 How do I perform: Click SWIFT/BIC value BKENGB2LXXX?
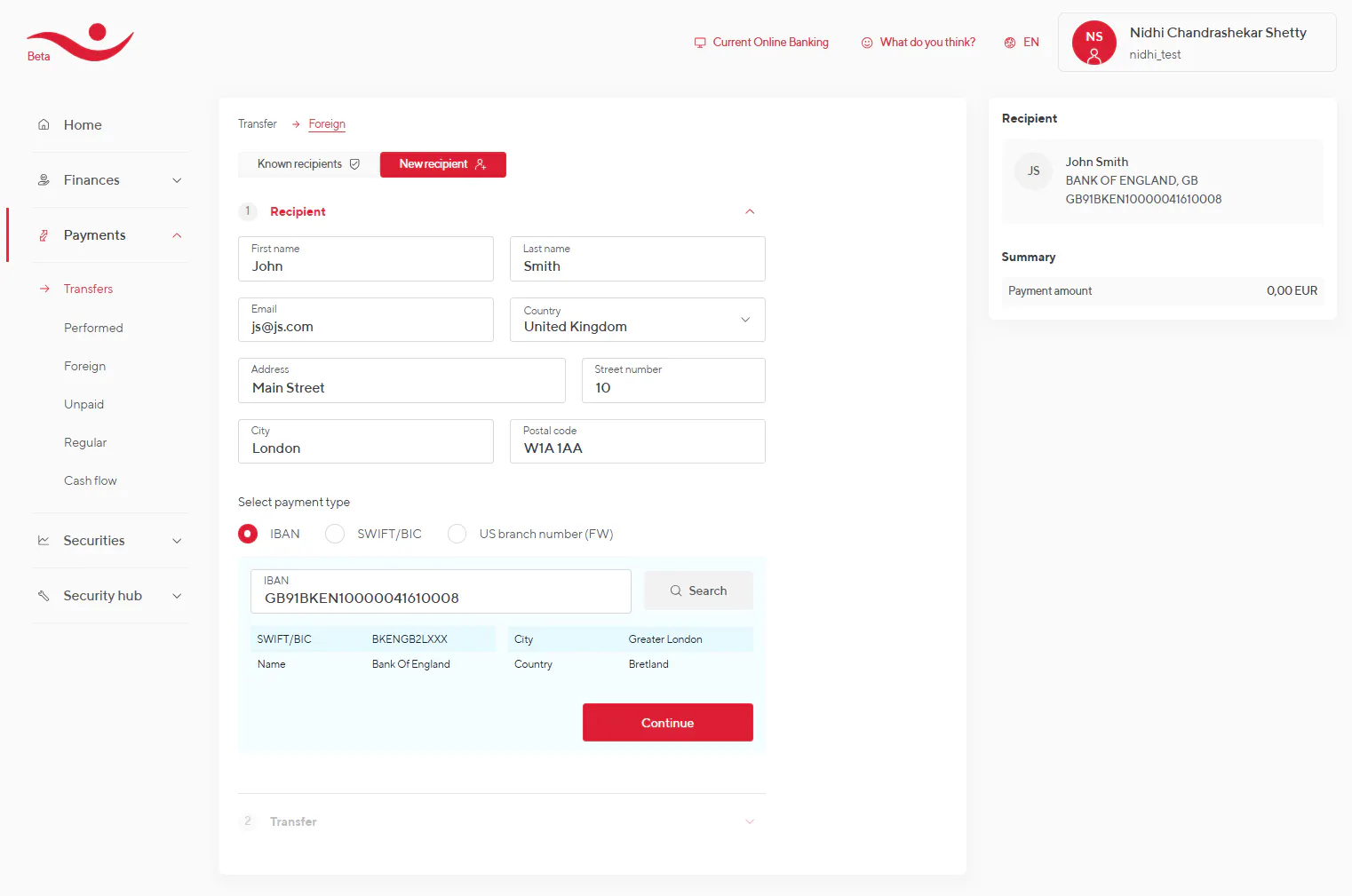(x=410, y=639)
